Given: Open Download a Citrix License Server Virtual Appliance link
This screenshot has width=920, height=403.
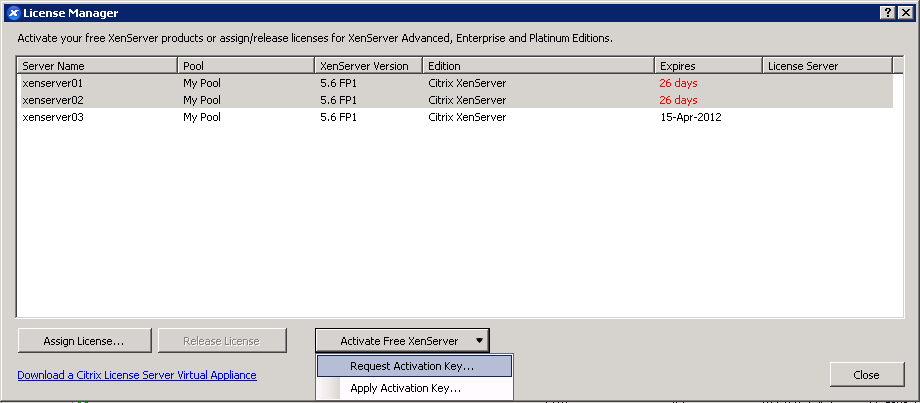Looking at the screenshot, I should [137, 375].
